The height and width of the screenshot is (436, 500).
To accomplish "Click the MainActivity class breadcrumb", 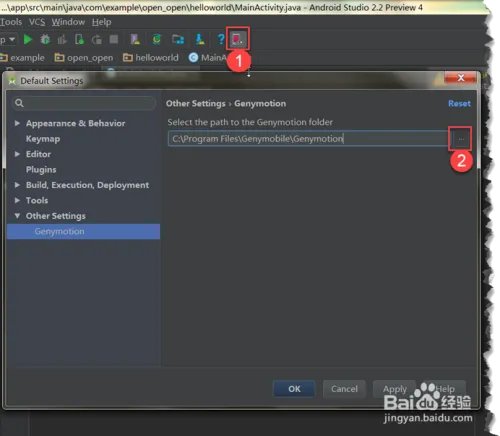I will (207, 58).
